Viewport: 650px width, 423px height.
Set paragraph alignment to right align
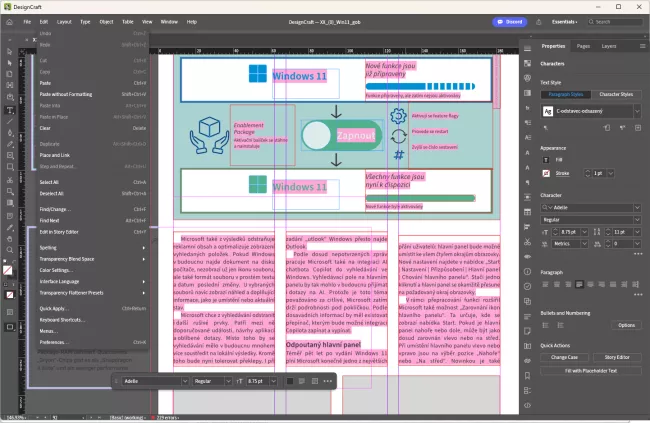tap(568, 284)
